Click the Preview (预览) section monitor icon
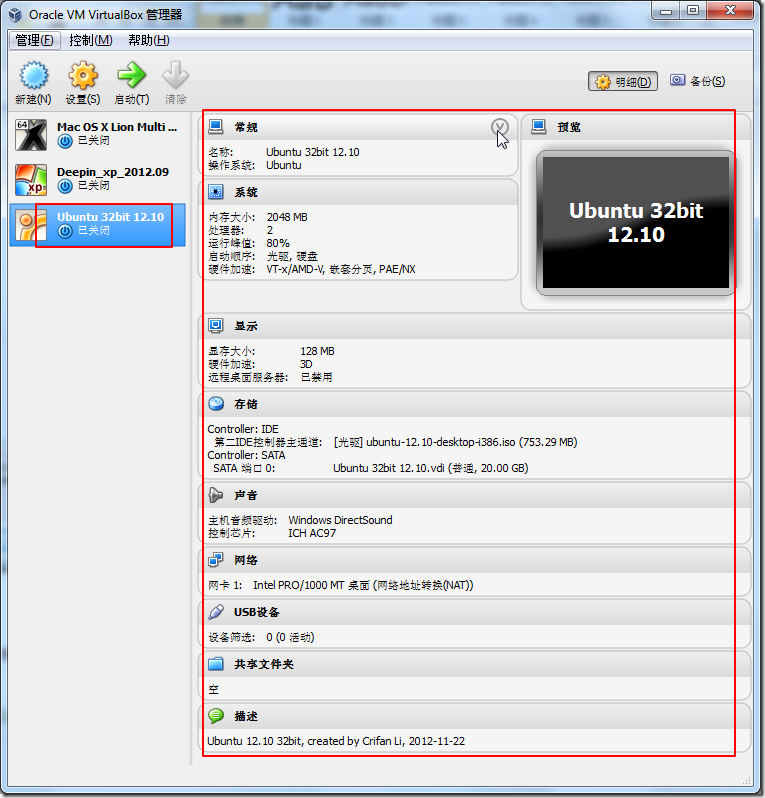The image size is (765, 798). pyautogui.click(x=539, y=127)
